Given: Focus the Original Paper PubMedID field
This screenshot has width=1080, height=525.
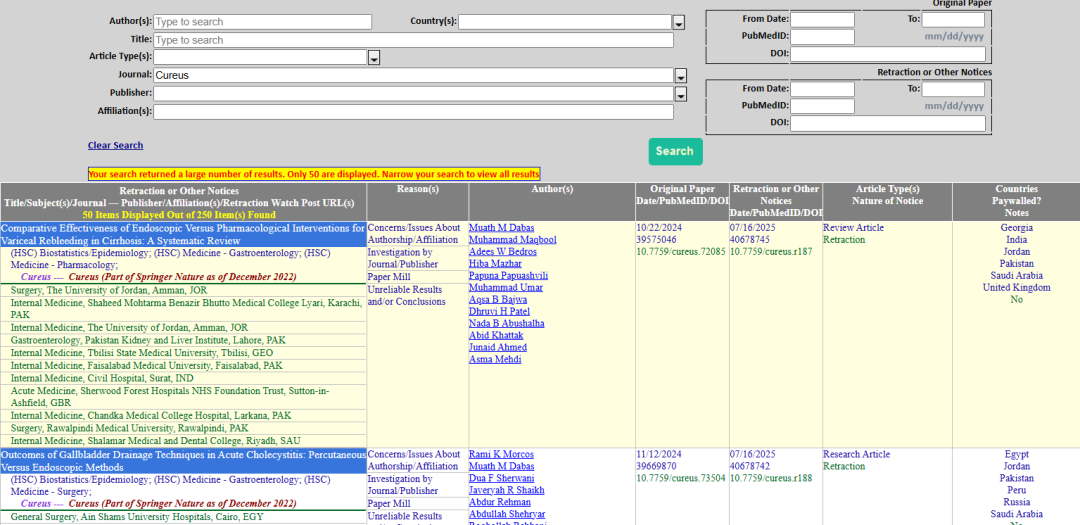Looking at the screenshot, I should (x=822, y=37).
